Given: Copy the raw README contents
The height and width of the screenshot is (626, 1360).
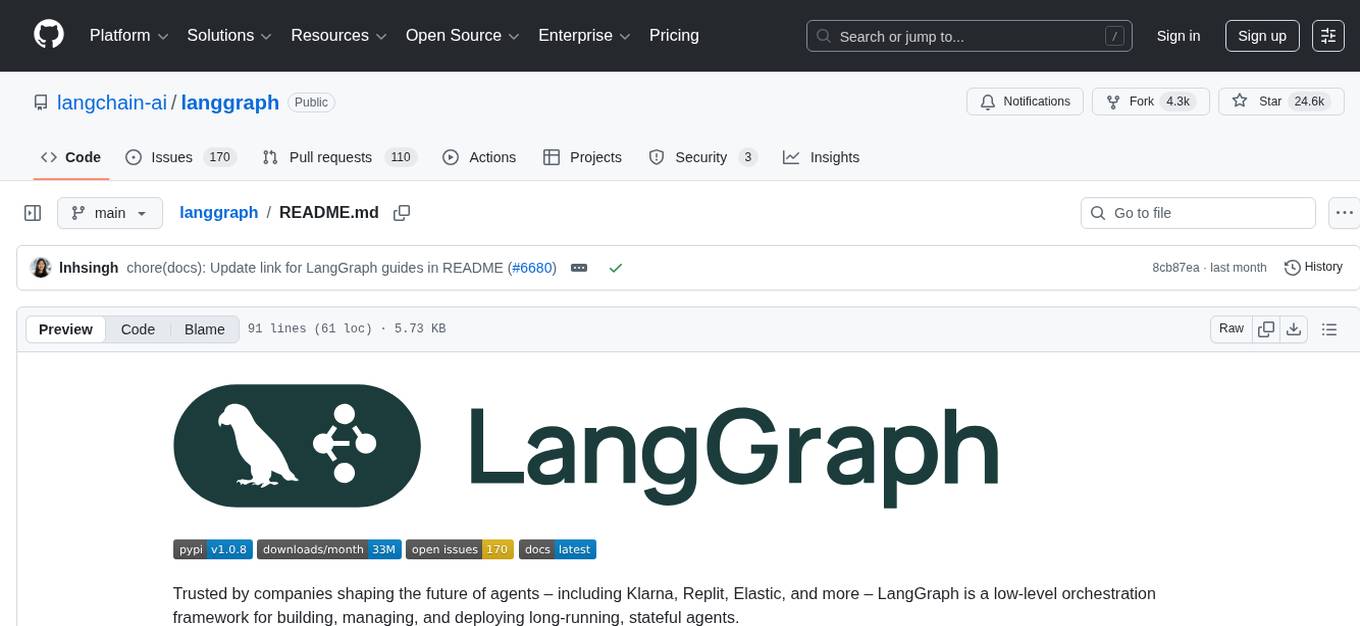Looking at the screenshot, I should (1266, 328).
